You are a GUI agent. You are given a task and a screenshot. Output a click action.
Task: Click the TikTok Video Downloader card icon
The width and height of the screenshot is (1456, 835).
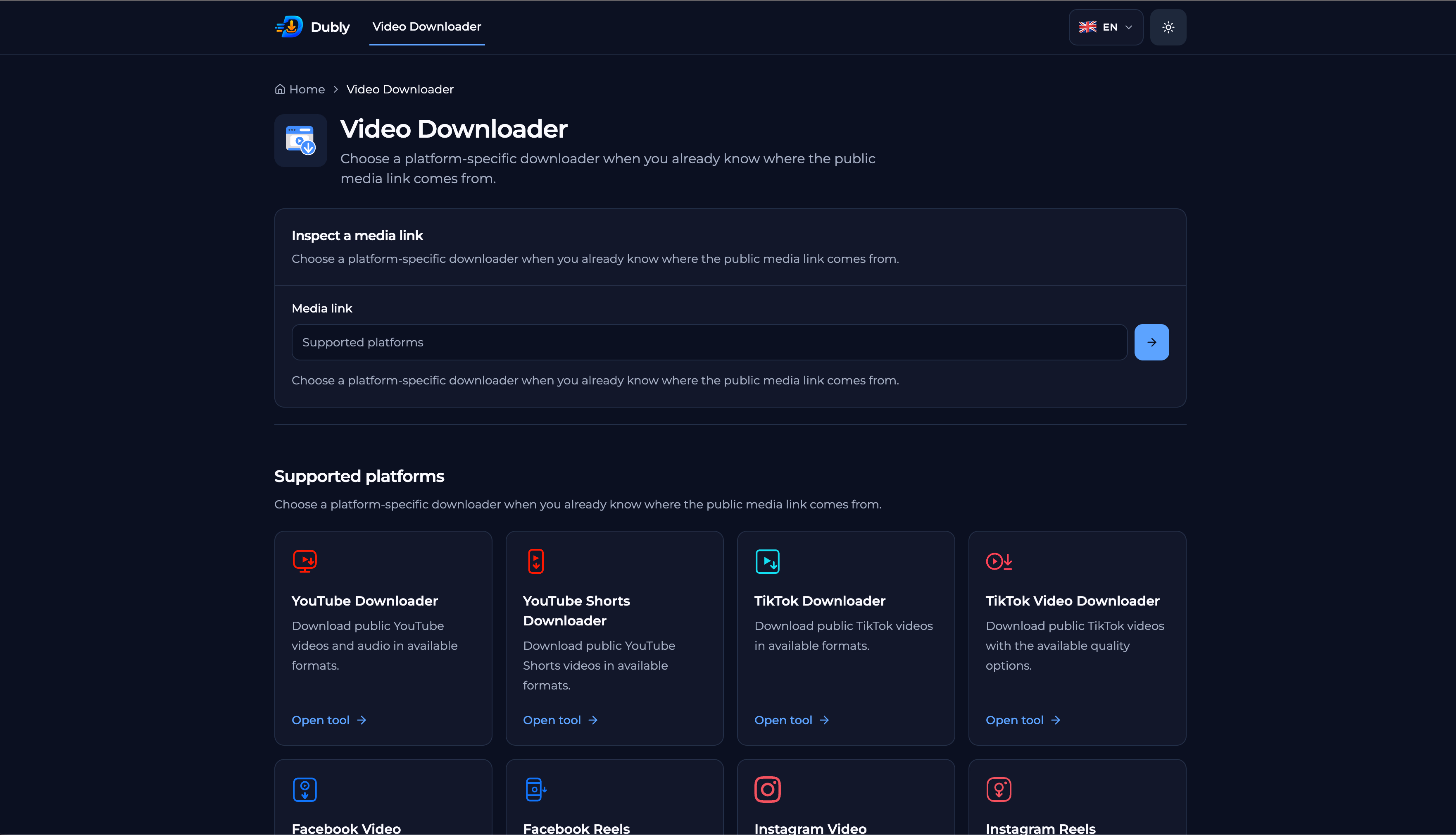(999, 561)
